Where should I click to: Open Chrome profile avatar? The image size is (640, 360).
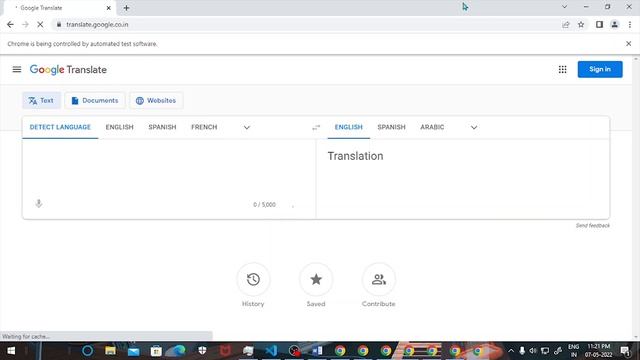coord(614,24)
